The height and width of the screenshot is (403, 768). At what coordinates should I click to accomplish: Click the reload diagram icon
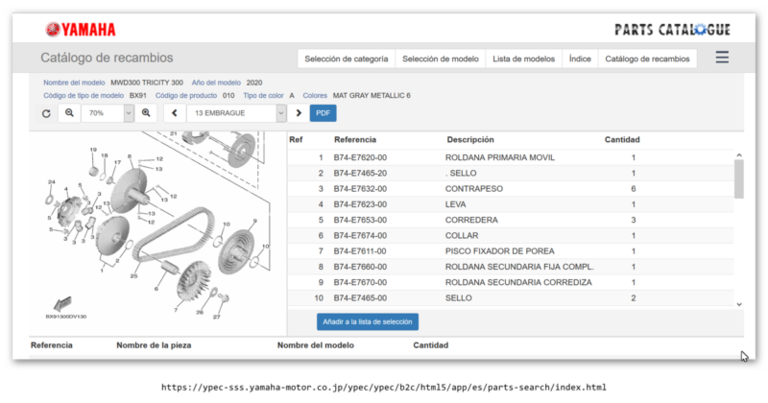(x=46, y=113)
